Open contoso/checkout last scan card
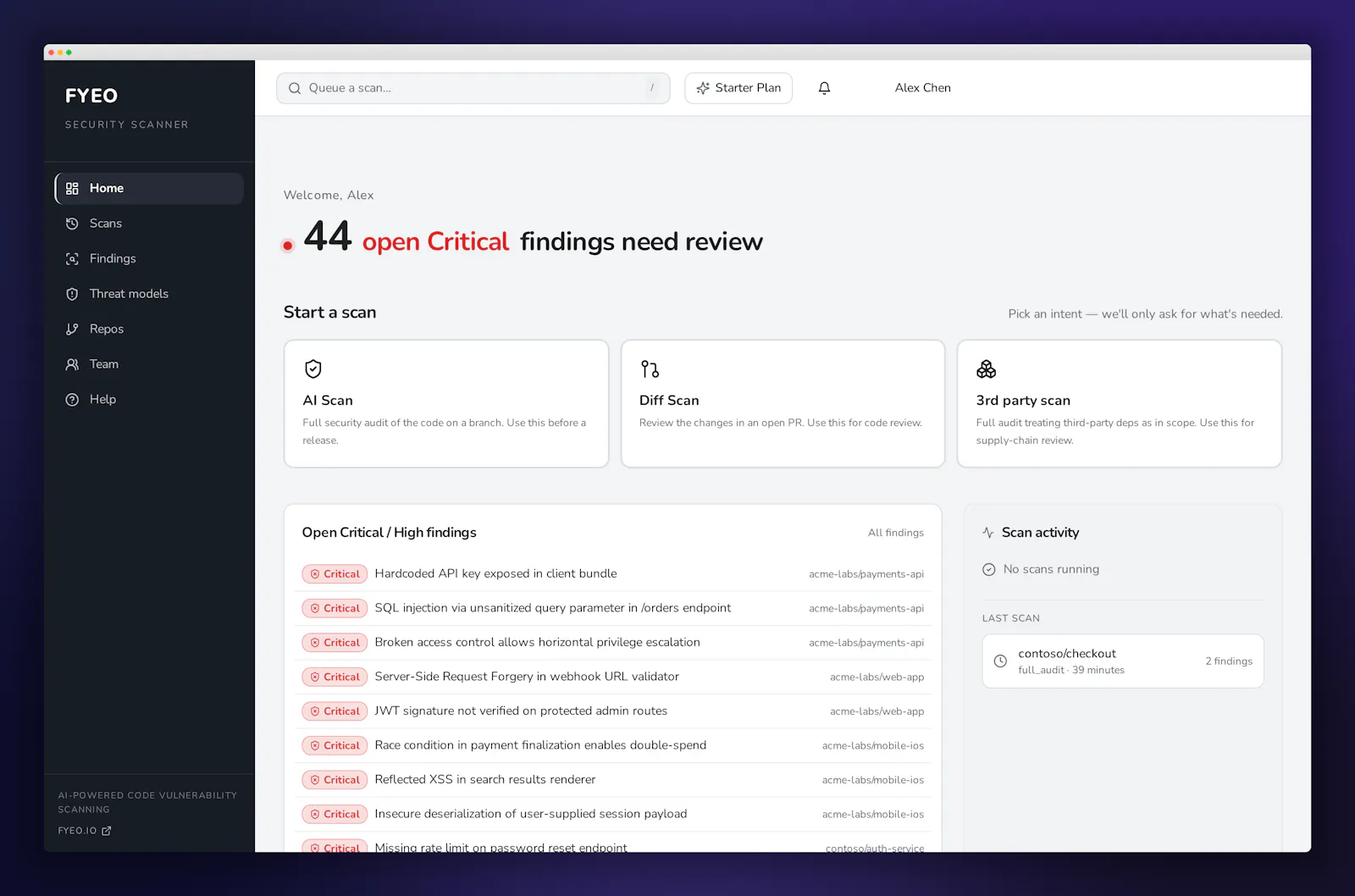 [1123, 661]
